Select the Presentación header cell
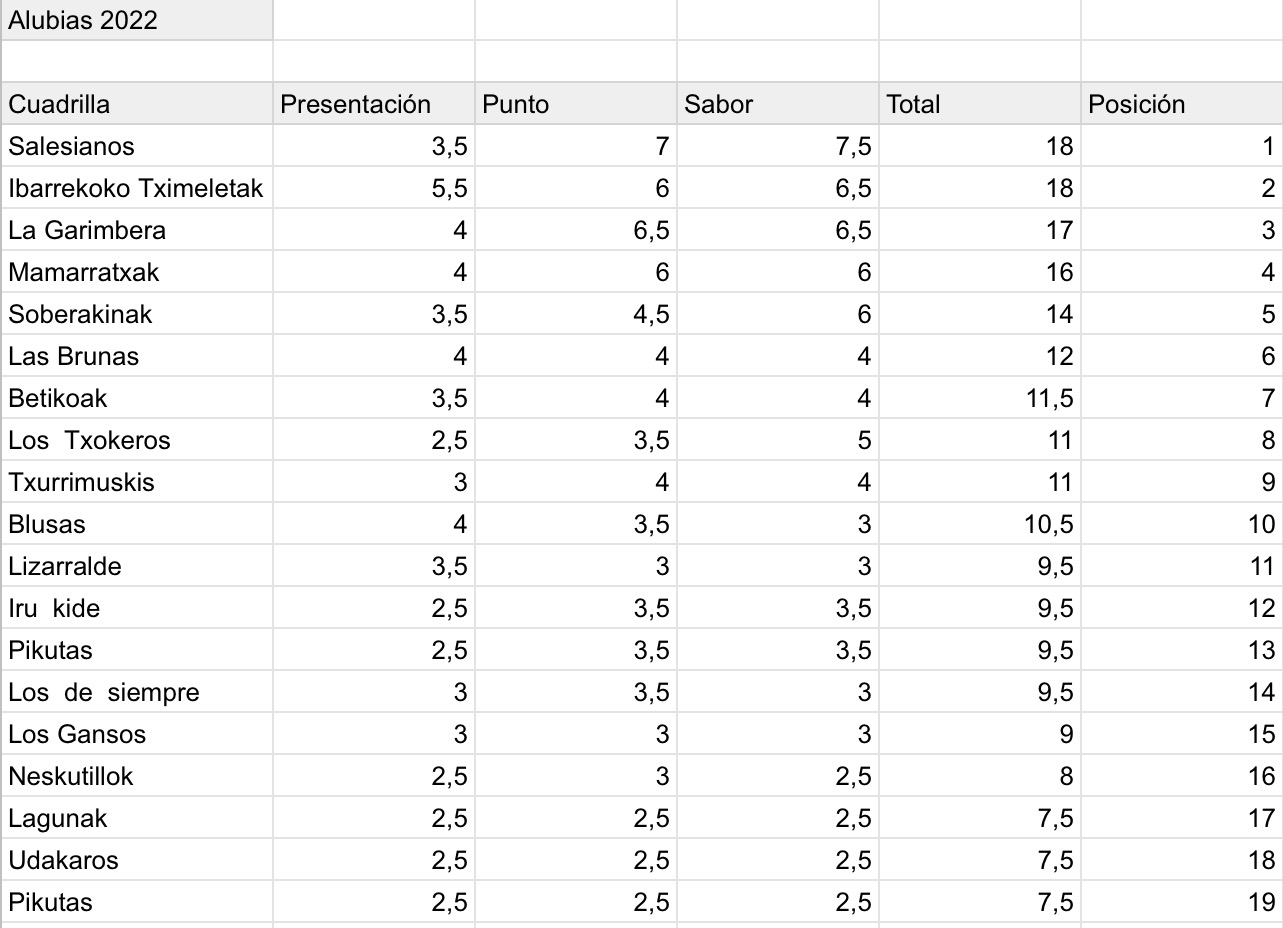The height and width of the screenshot is (928, 1283). (374, 104)
